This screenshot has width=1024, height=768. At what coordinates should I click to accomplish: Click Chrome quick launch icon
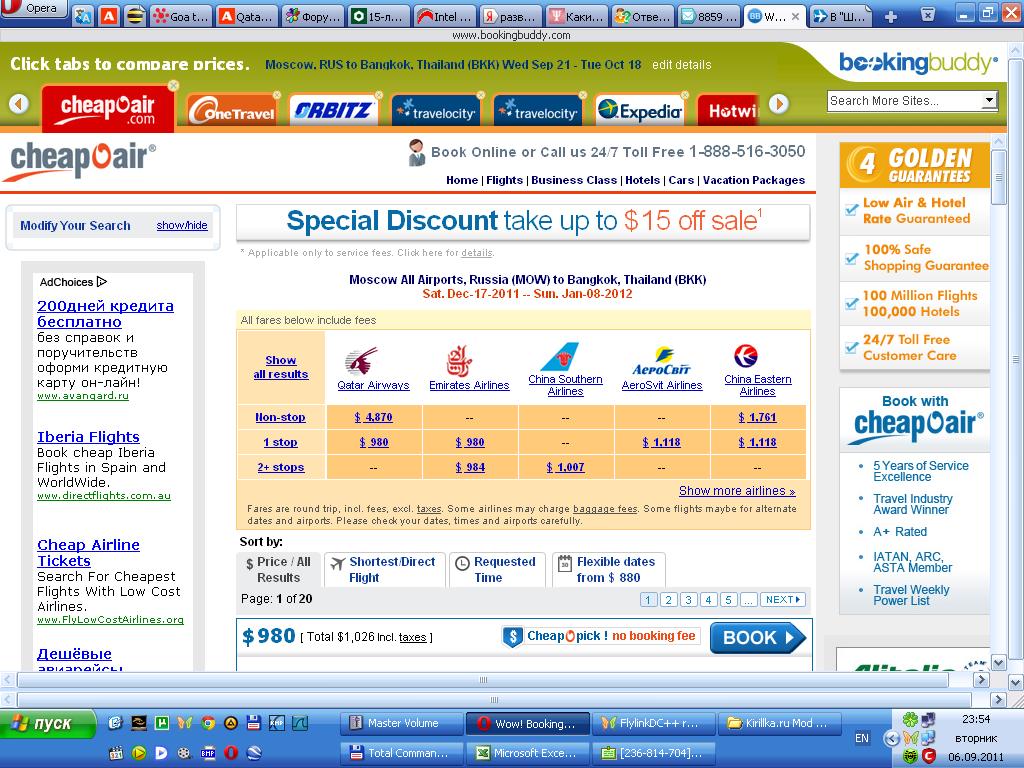click(208, 723)
